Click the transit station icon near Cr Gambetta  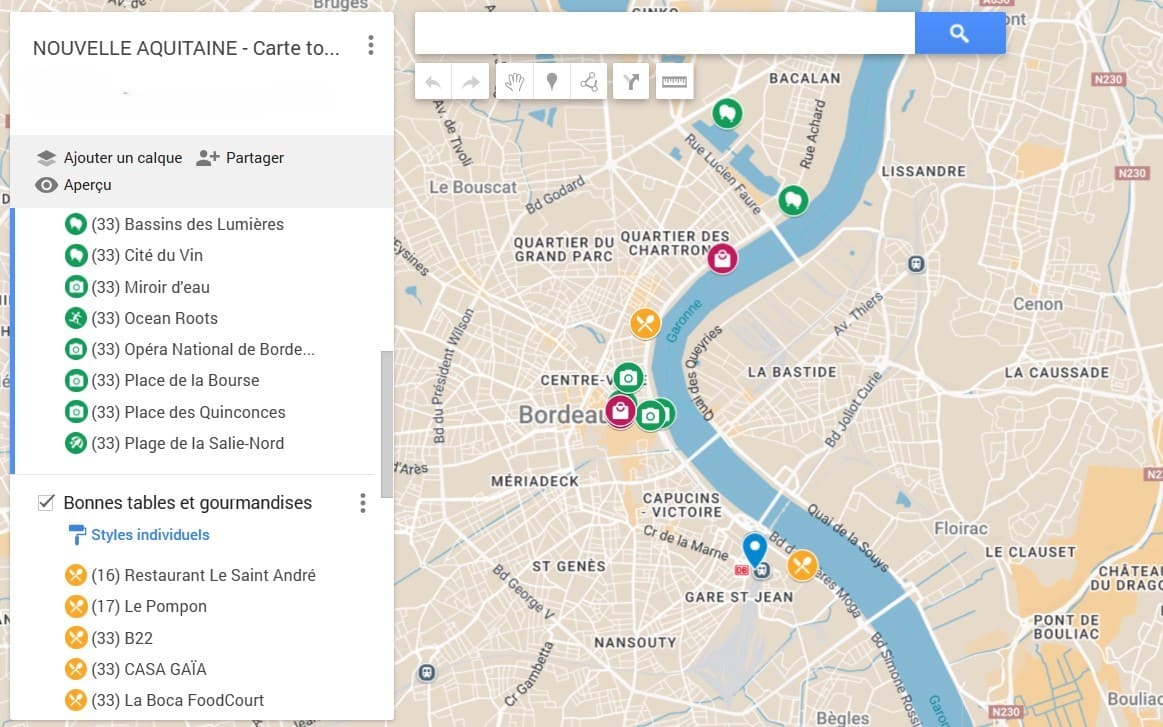[x=426, y=673]
